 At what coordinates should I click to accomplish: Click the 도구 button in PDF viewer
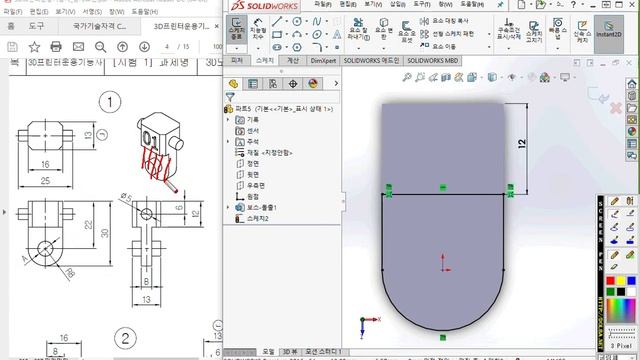pos(36,26)
